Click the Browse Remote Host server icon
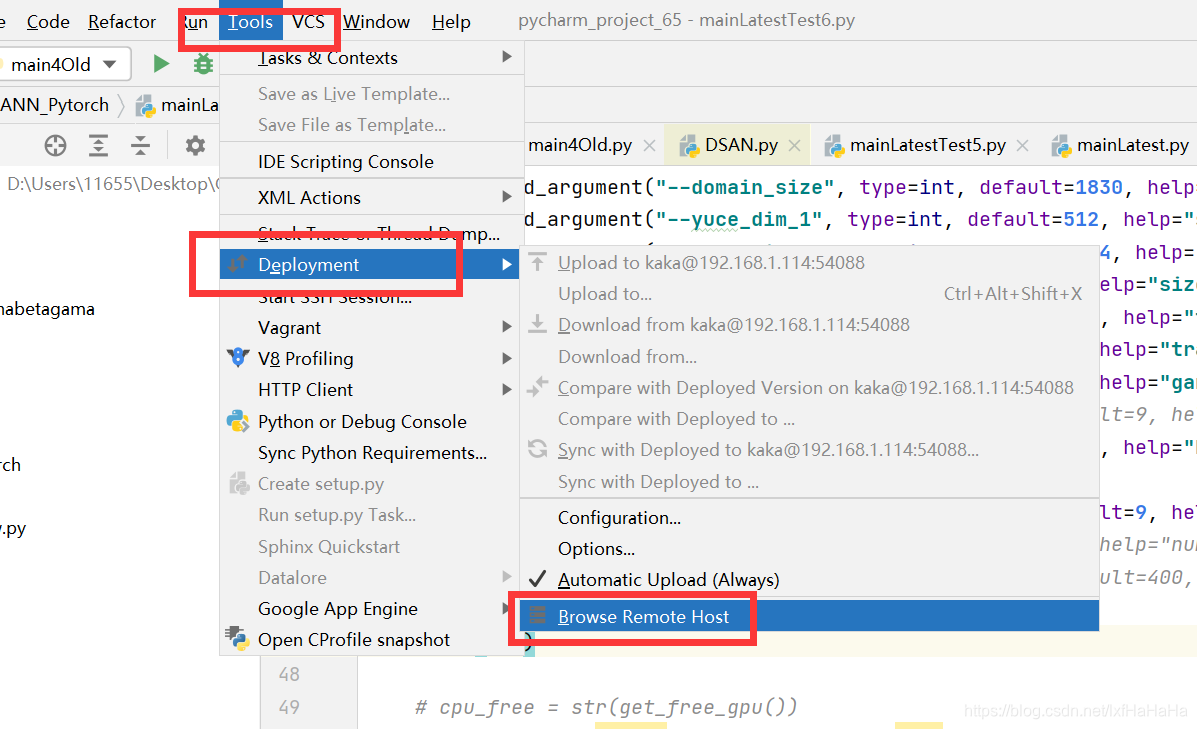Viewport: 1197px width, 729px height. pyautogui.click(x=537, y=615)
